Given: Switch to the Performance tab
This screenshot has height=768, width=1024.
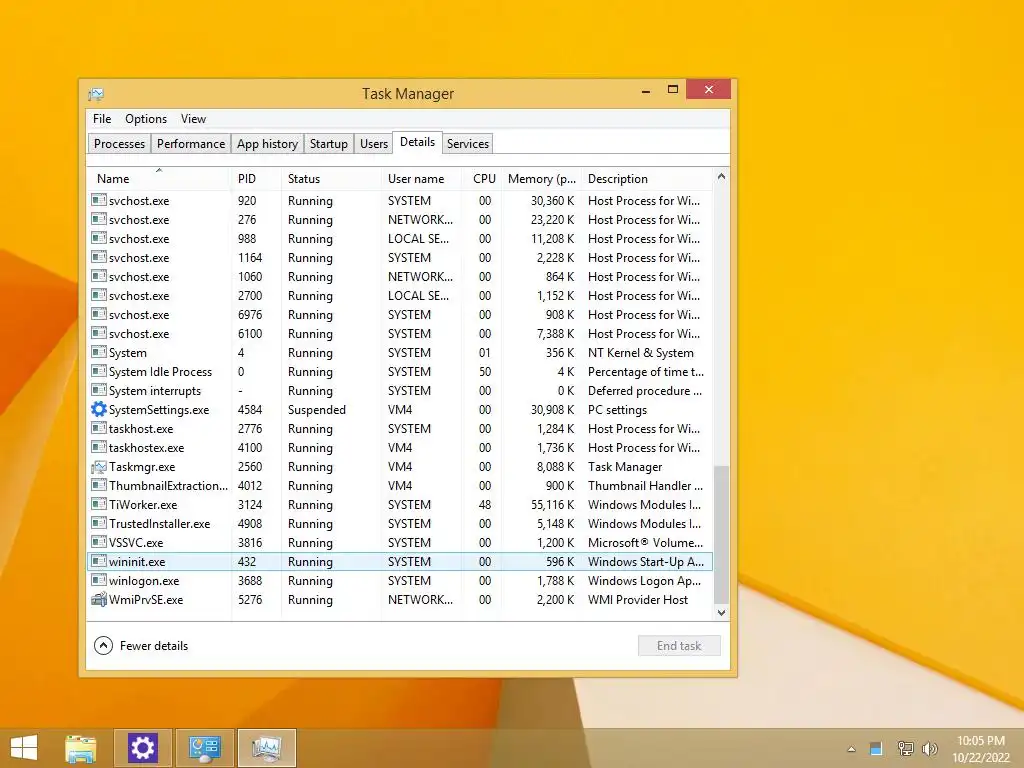Looking at the screenshot, I should coord(191,144).
